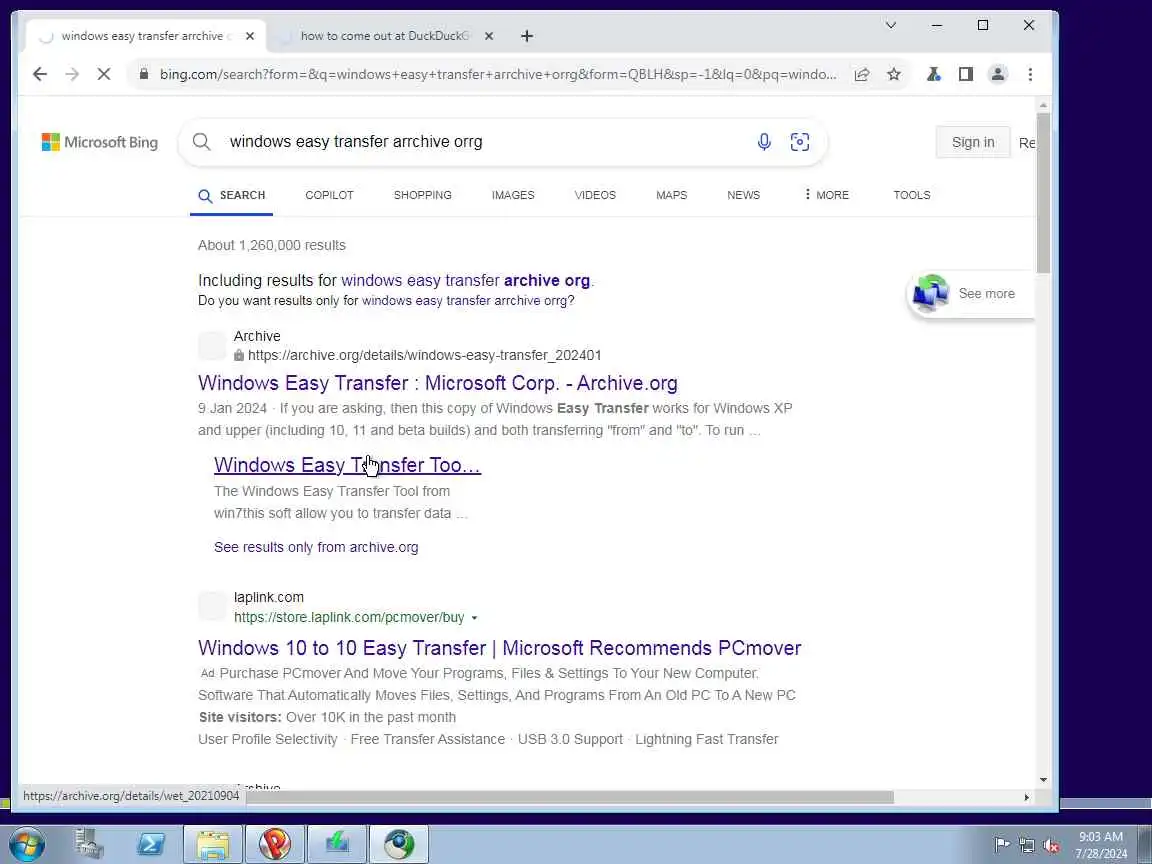Click the Bing voice search microphone
1152x864 pixels.
[x=764, y=142]
